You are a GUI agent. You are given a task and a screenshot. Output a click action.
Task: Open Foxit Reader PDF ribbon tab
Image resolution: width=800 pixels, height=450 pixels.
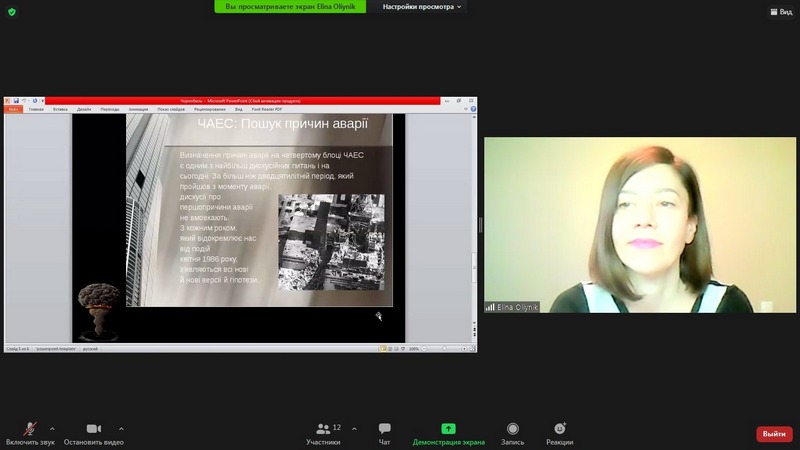click(267, 109)
